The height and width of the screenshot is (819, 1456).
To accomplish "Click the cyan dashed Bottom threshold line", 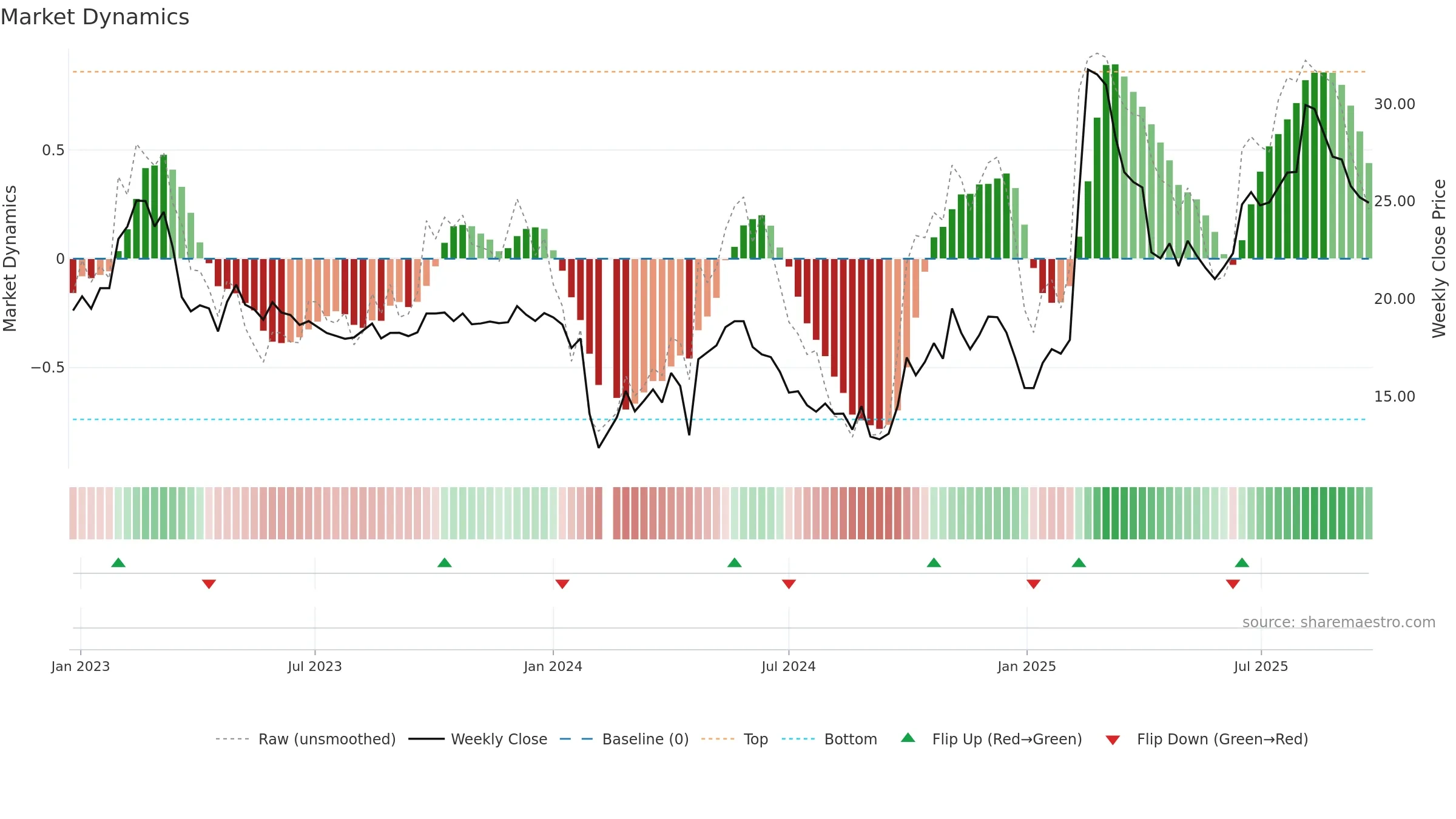I will (719, 419).
